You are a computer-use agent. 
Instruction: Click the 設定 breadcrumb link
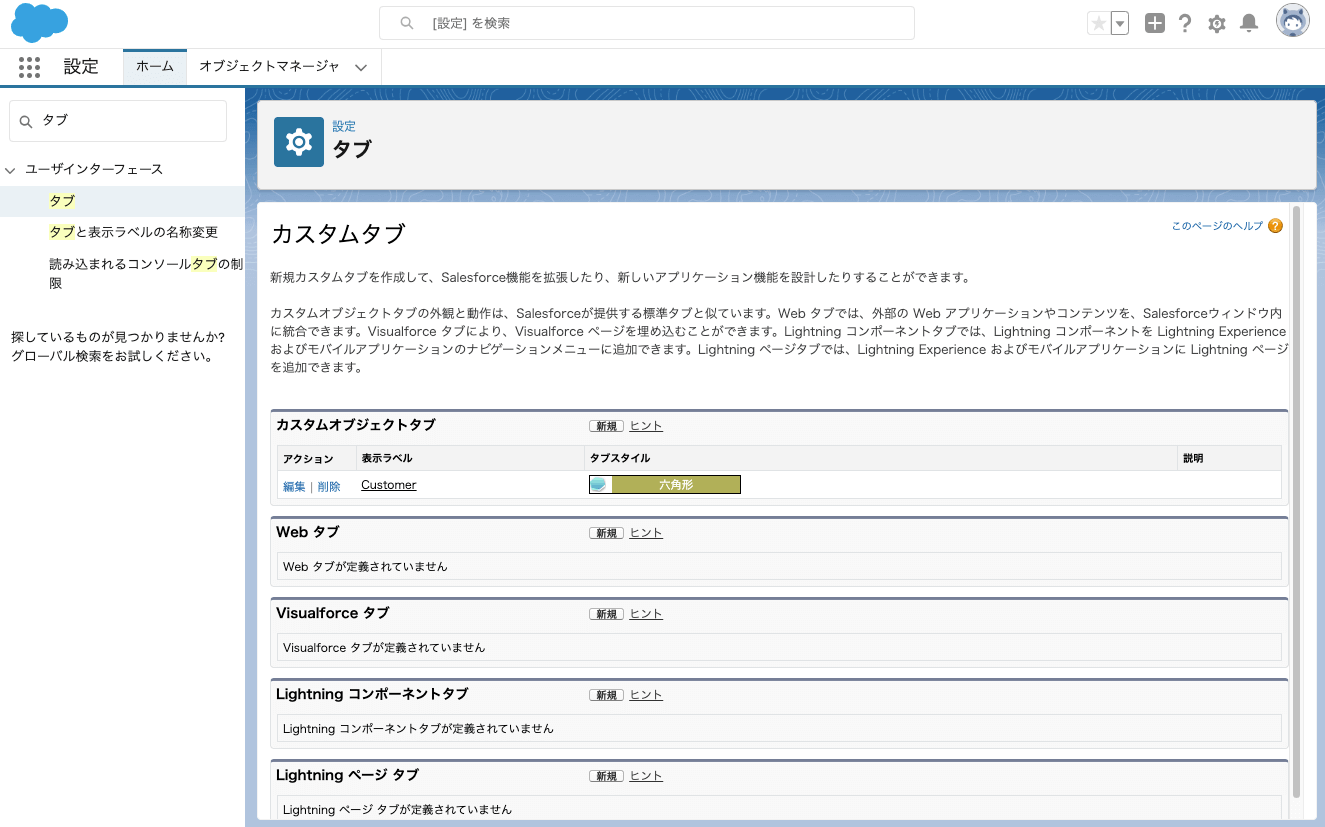pyautogui.click(x=344, y=127)
